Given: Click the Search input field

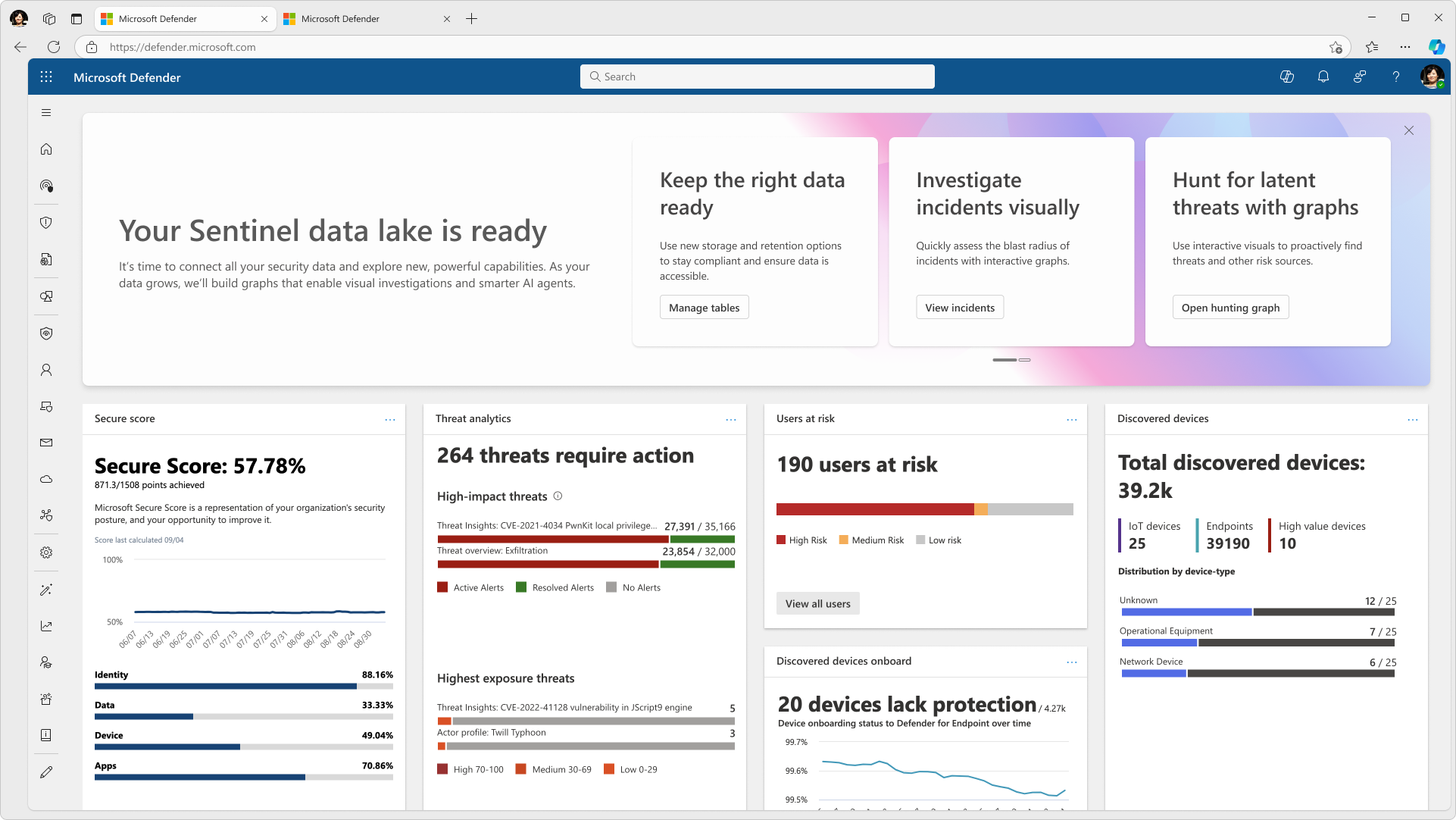Looking at the screenshot, I should pos(758,77).
